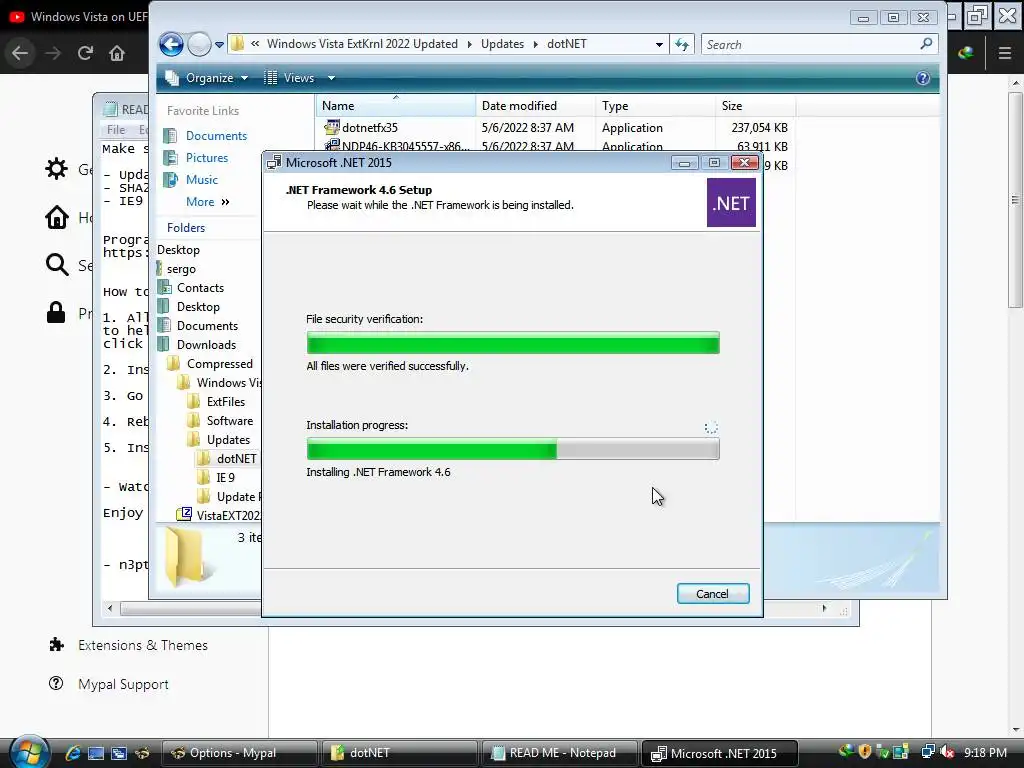Cancel the .NET Framework 4.6 installation
This screenshot has width=1024, height=768.
[712, 594]
